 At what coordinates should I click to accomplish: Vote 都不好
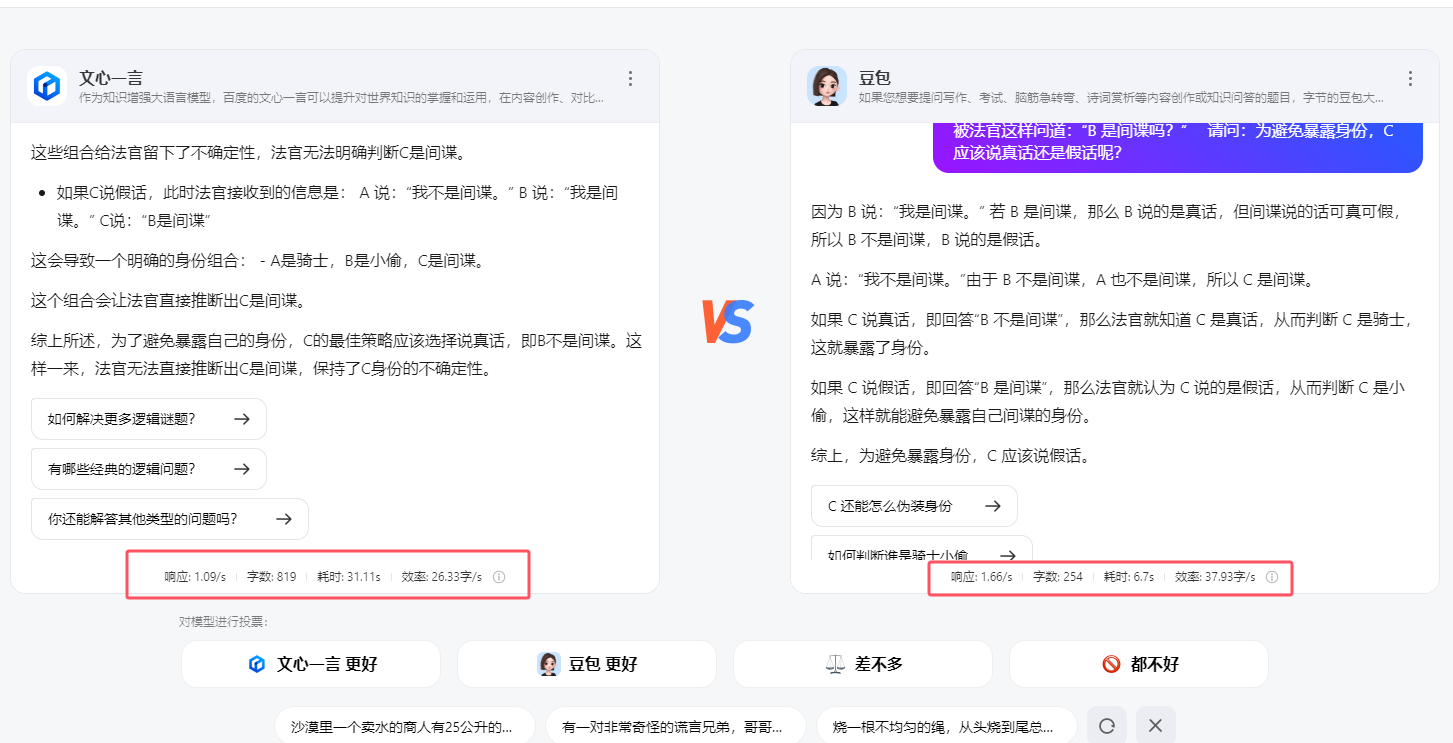(x=1139, y=664)
